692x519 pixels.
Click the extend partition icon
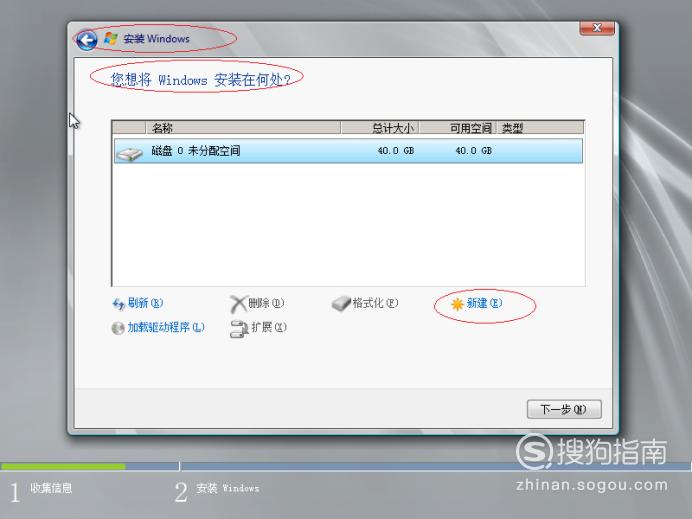coord(239,329)
